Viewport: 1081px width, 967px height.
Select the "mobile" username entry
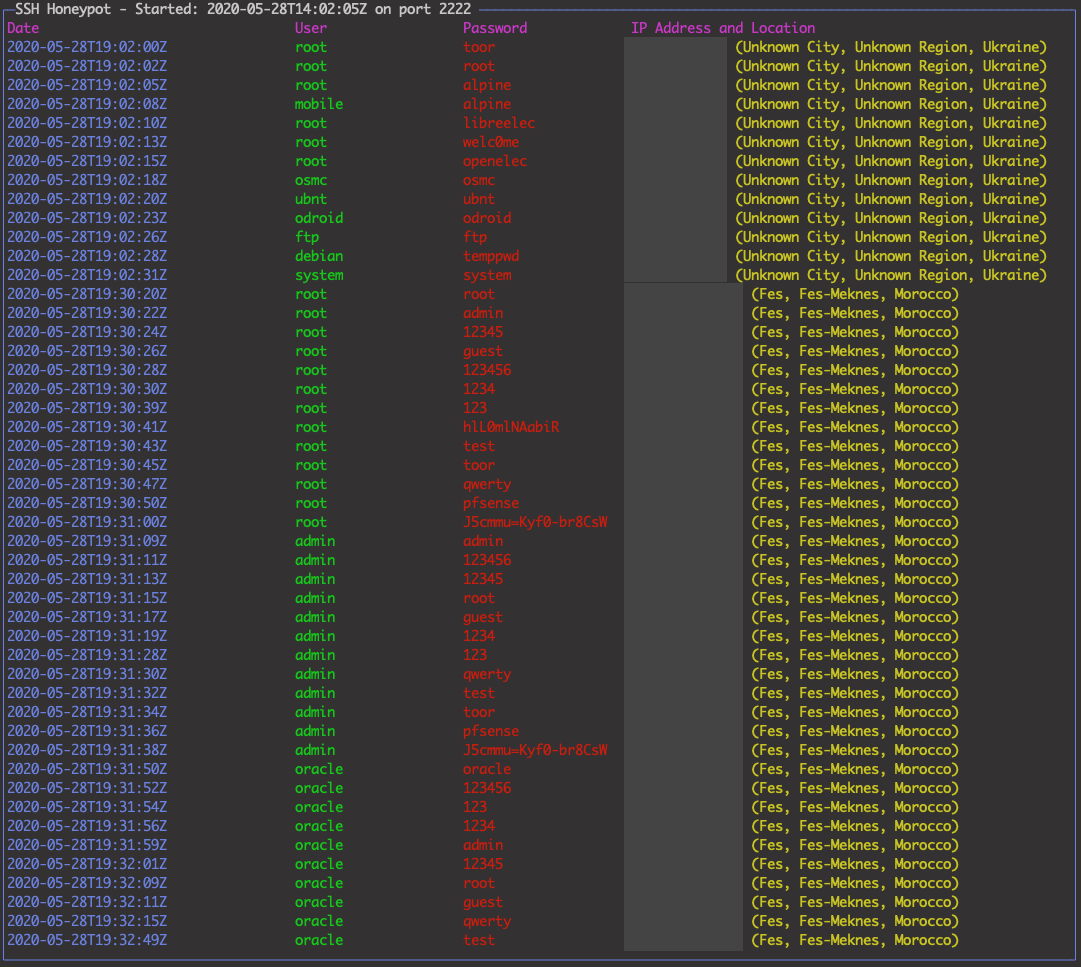tap(319, 104)
